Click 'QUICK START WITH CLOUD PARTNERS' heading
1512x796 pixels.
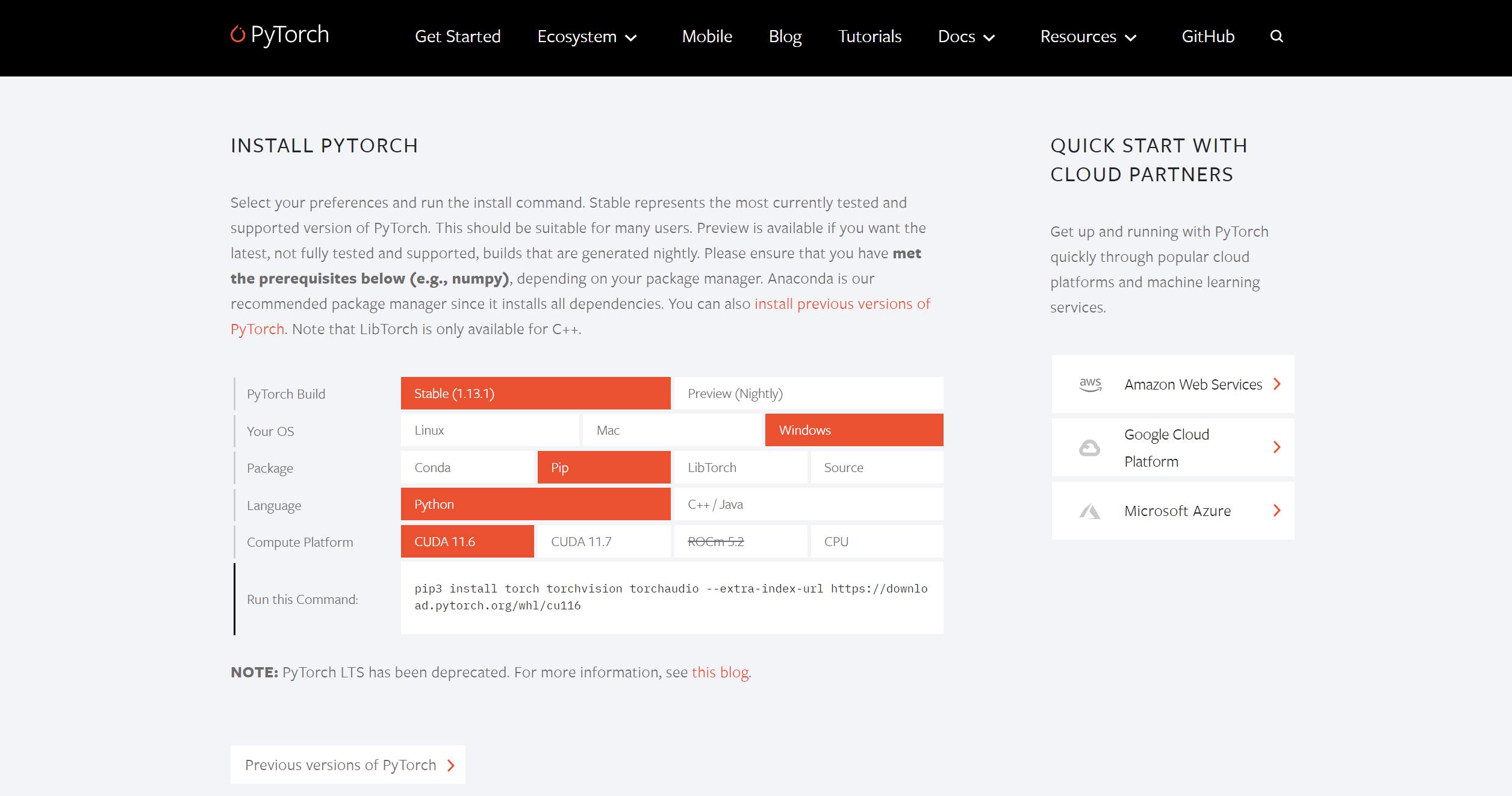[1149, 160]
